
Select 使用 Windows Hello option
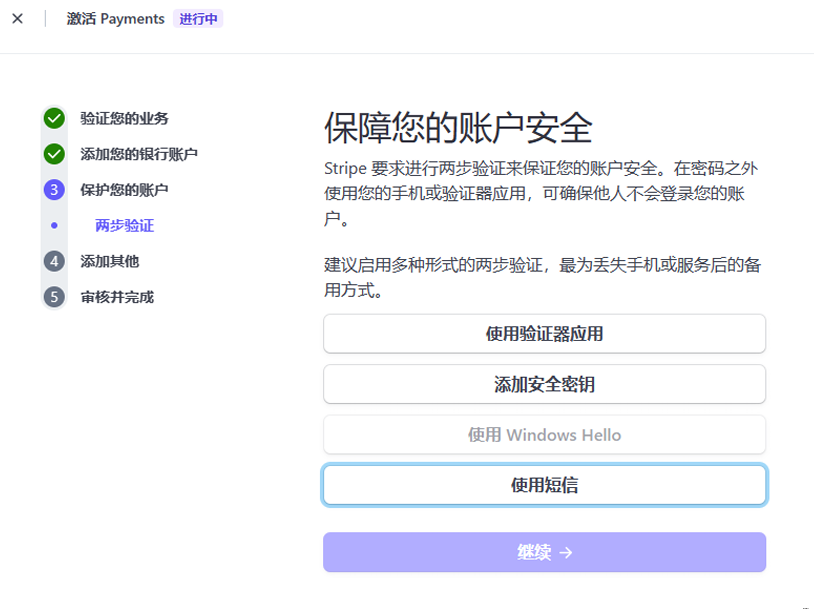click(544, 435)
